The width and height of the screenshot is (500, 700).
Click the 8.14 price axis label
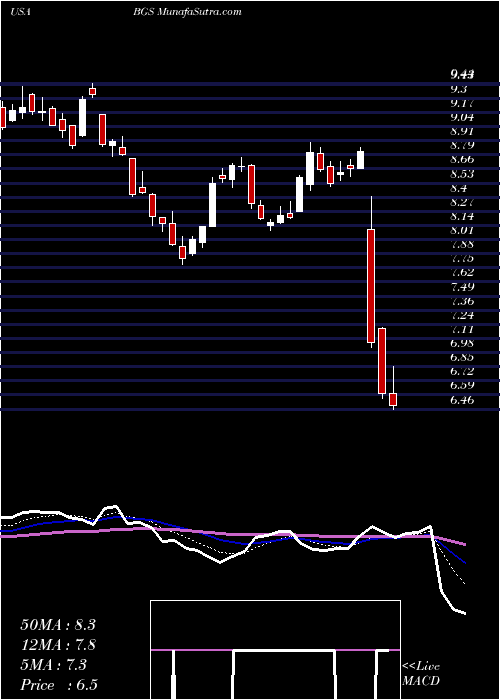click(464, 216)
